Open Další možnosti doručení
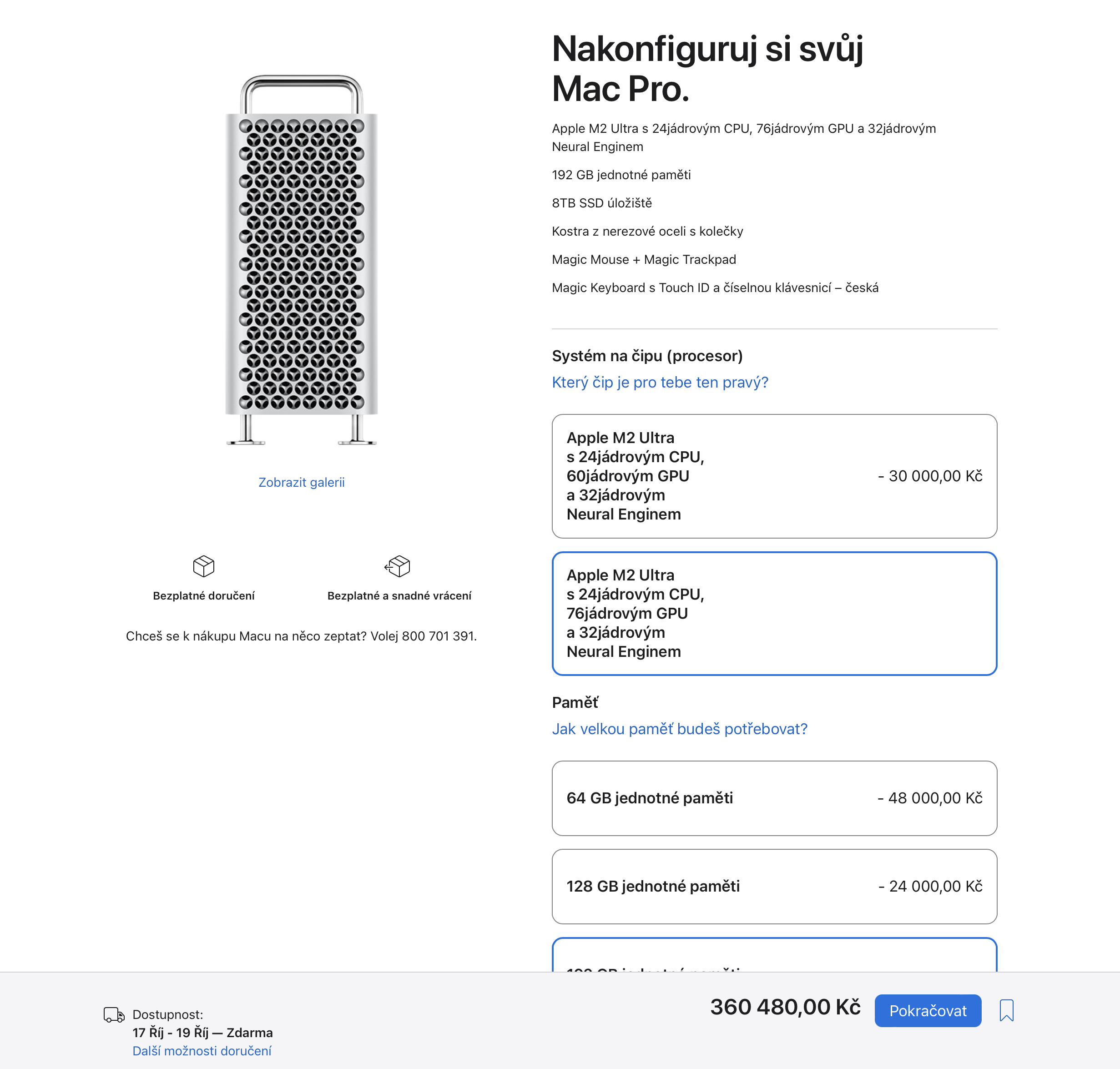This screenshot has width=1120, height=1069. (x=202, y=1051)
